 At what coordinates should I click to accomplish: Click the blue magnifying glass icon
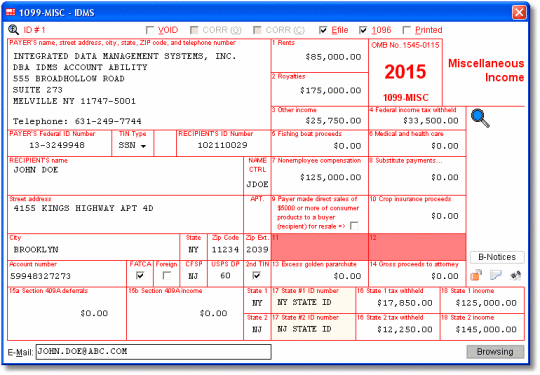480,118
